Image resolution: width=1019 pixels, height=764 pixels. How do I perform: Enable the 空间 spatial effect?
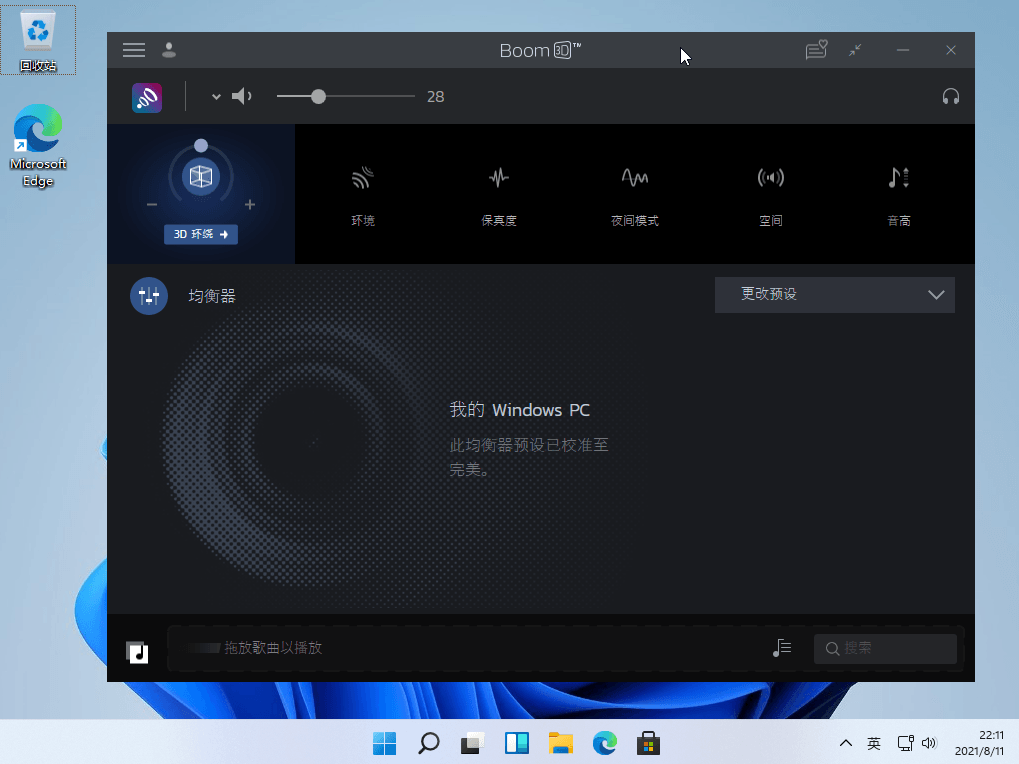click(771, 196)
